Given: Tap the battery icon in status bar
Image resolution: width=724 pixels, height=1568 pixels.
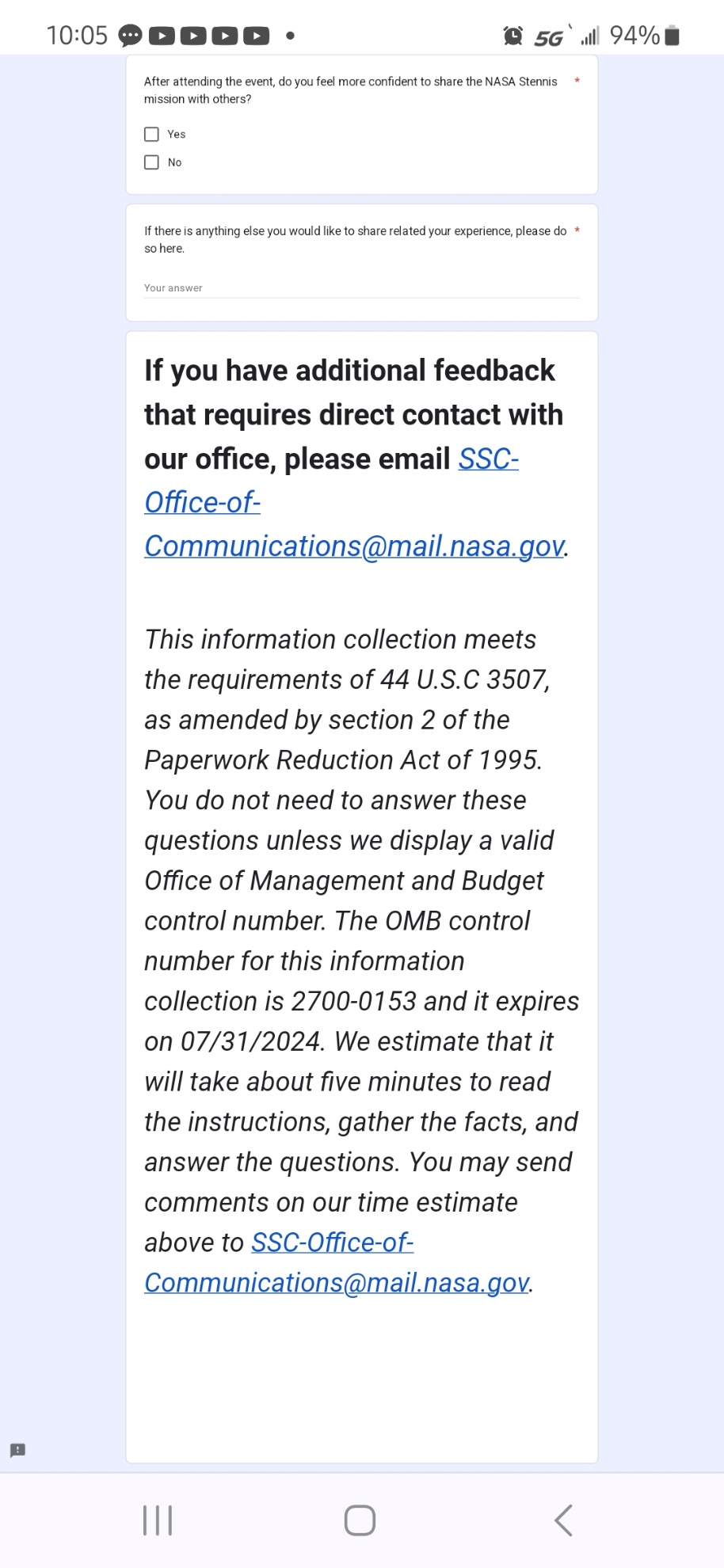Looking at the screenshot, I should (672, 36).
